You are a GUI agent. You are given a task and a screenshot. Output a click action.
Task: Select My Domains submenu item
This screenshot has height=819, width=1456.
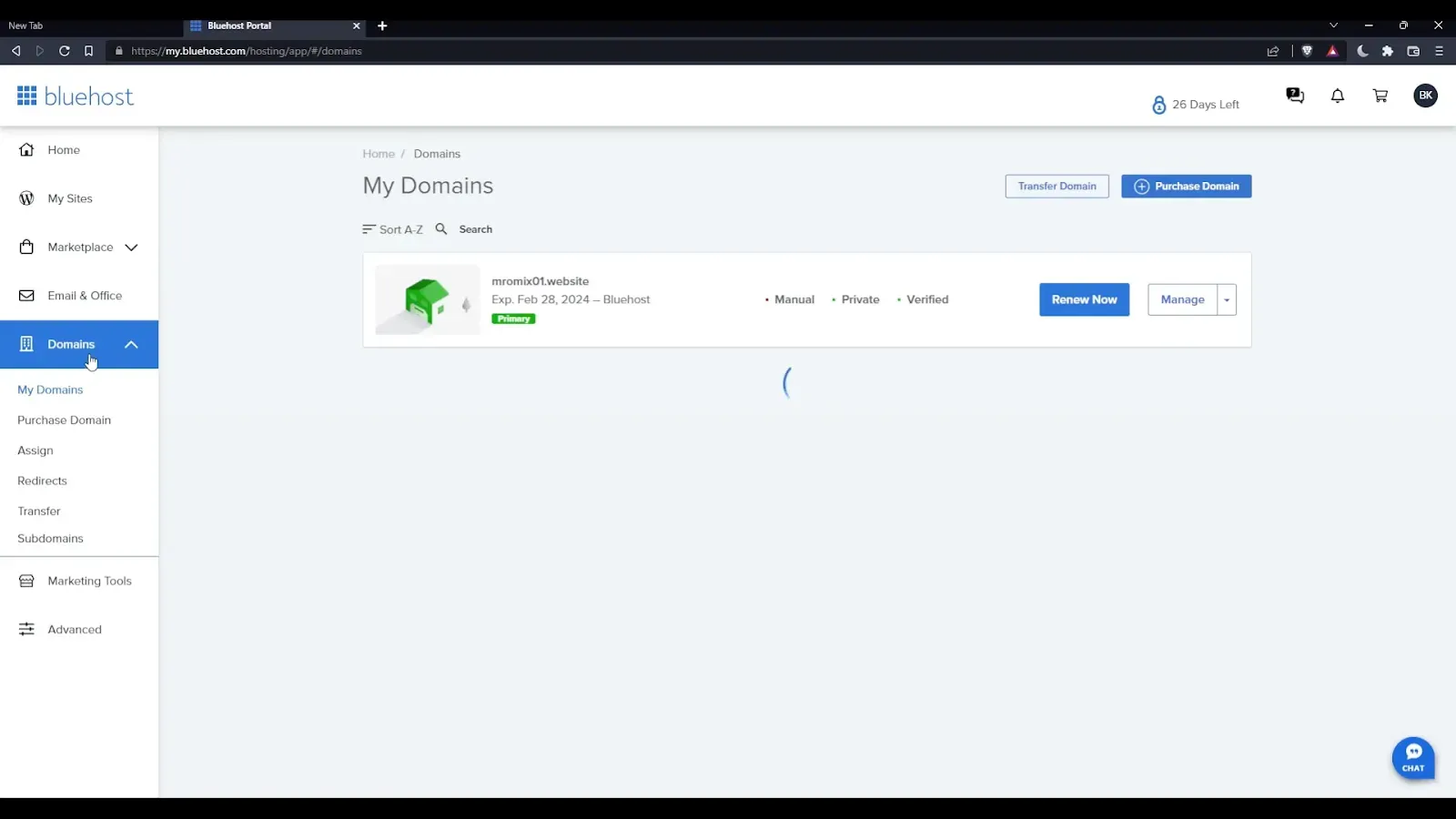50,389
